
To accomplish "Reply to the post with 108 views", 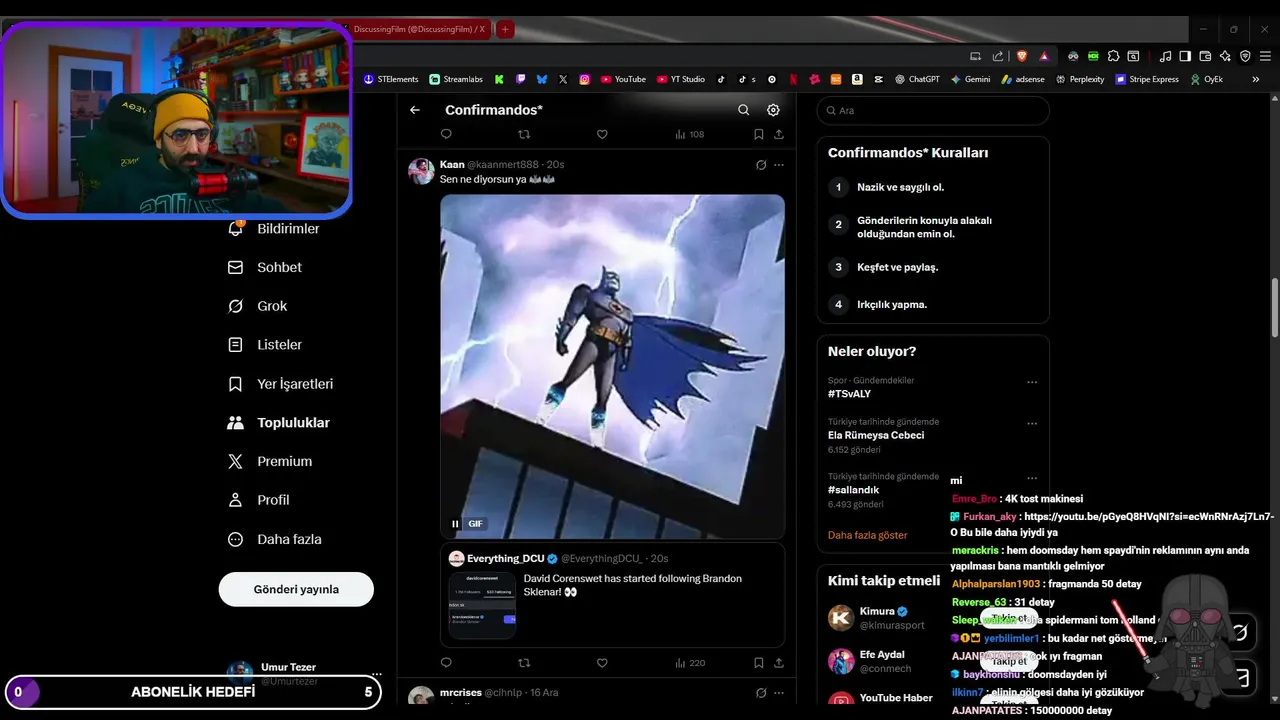I will (x=446, y=134).
